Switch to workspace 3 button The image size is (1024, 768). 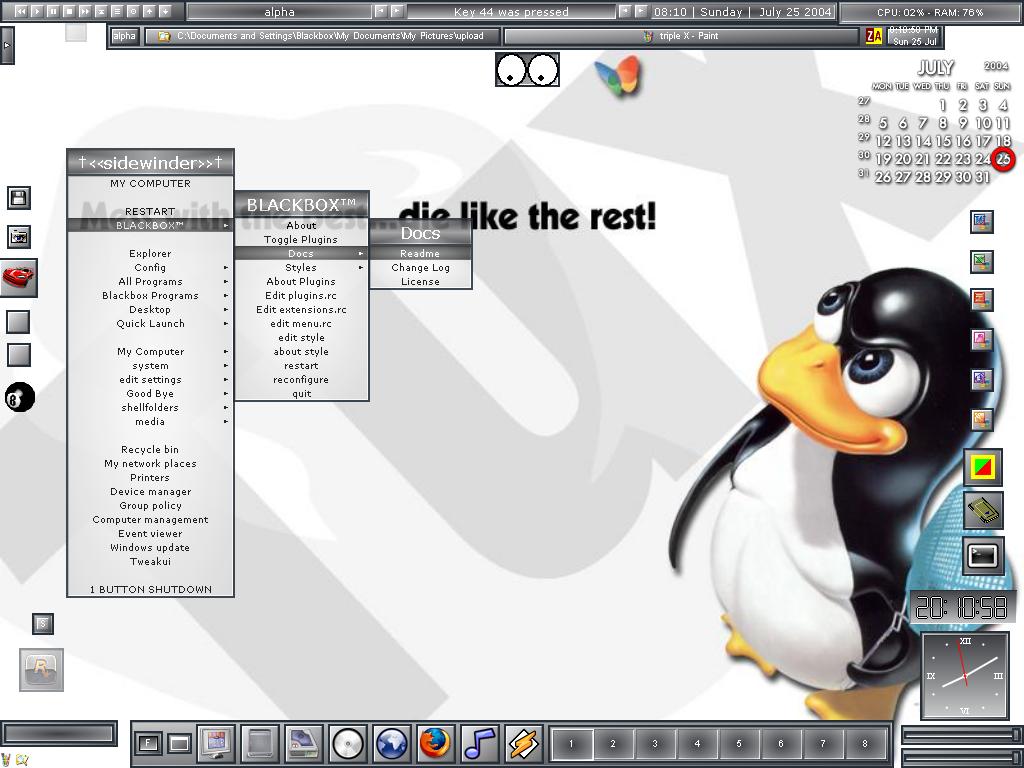pos(654,743)
